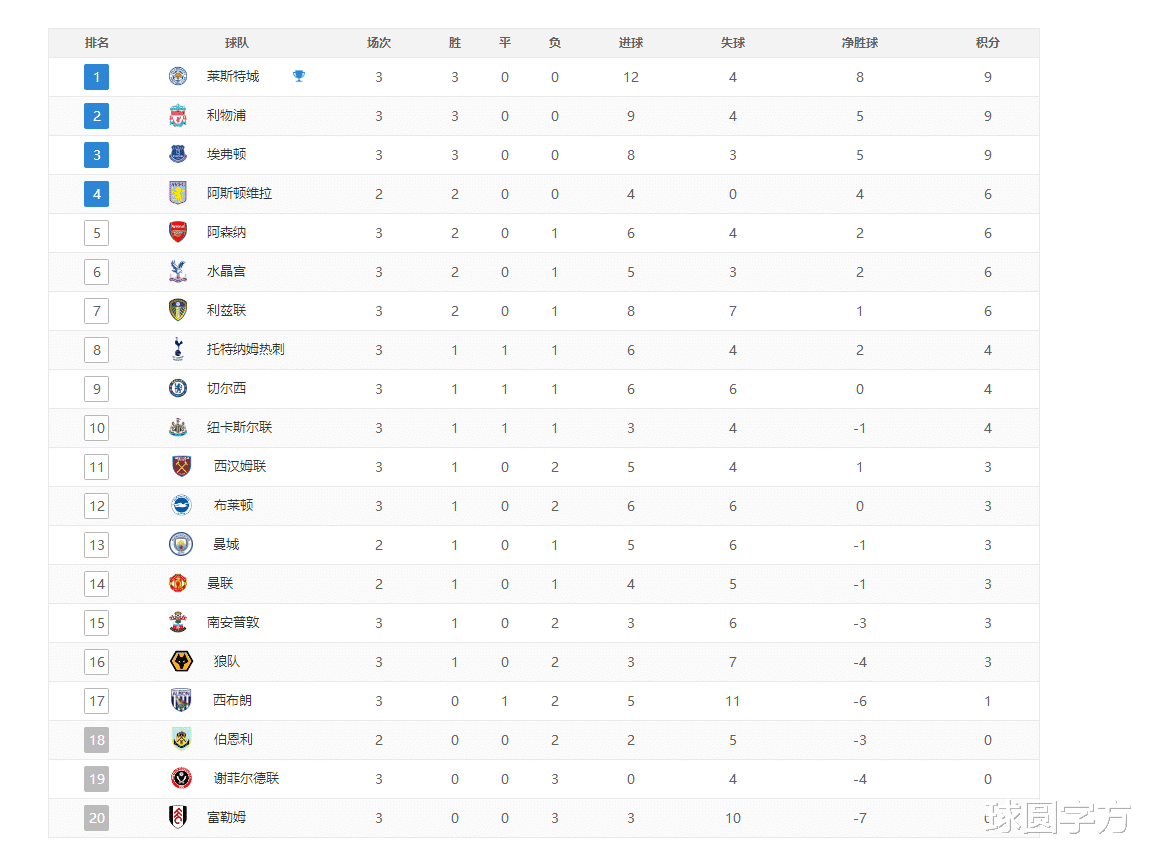Click the Chelsea club crest
The height and width of the screenshot is (859, 1151).
click(x=178, y=389)
